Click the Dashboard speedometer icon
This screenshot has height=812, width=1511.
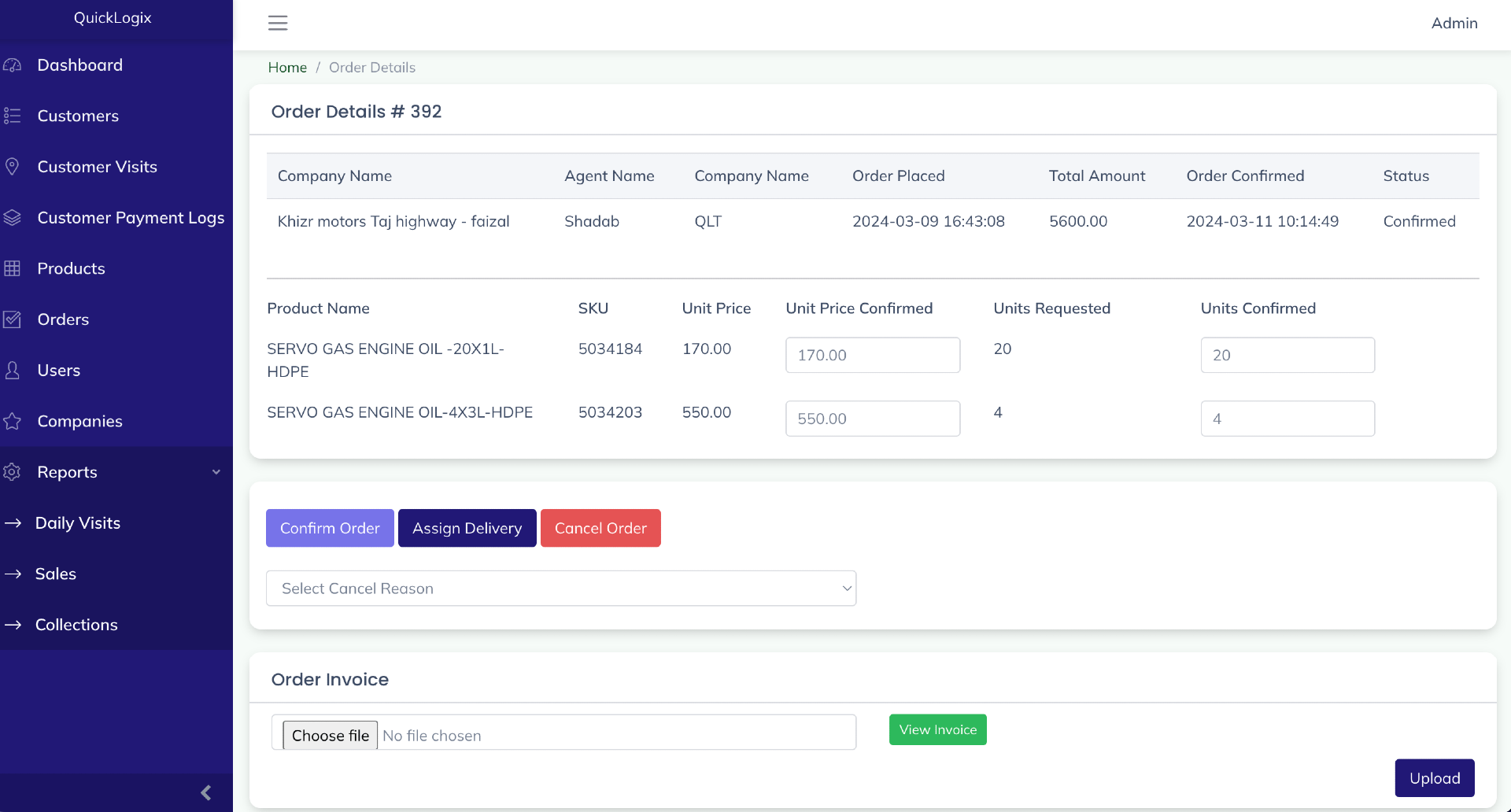tap(13, 65)
